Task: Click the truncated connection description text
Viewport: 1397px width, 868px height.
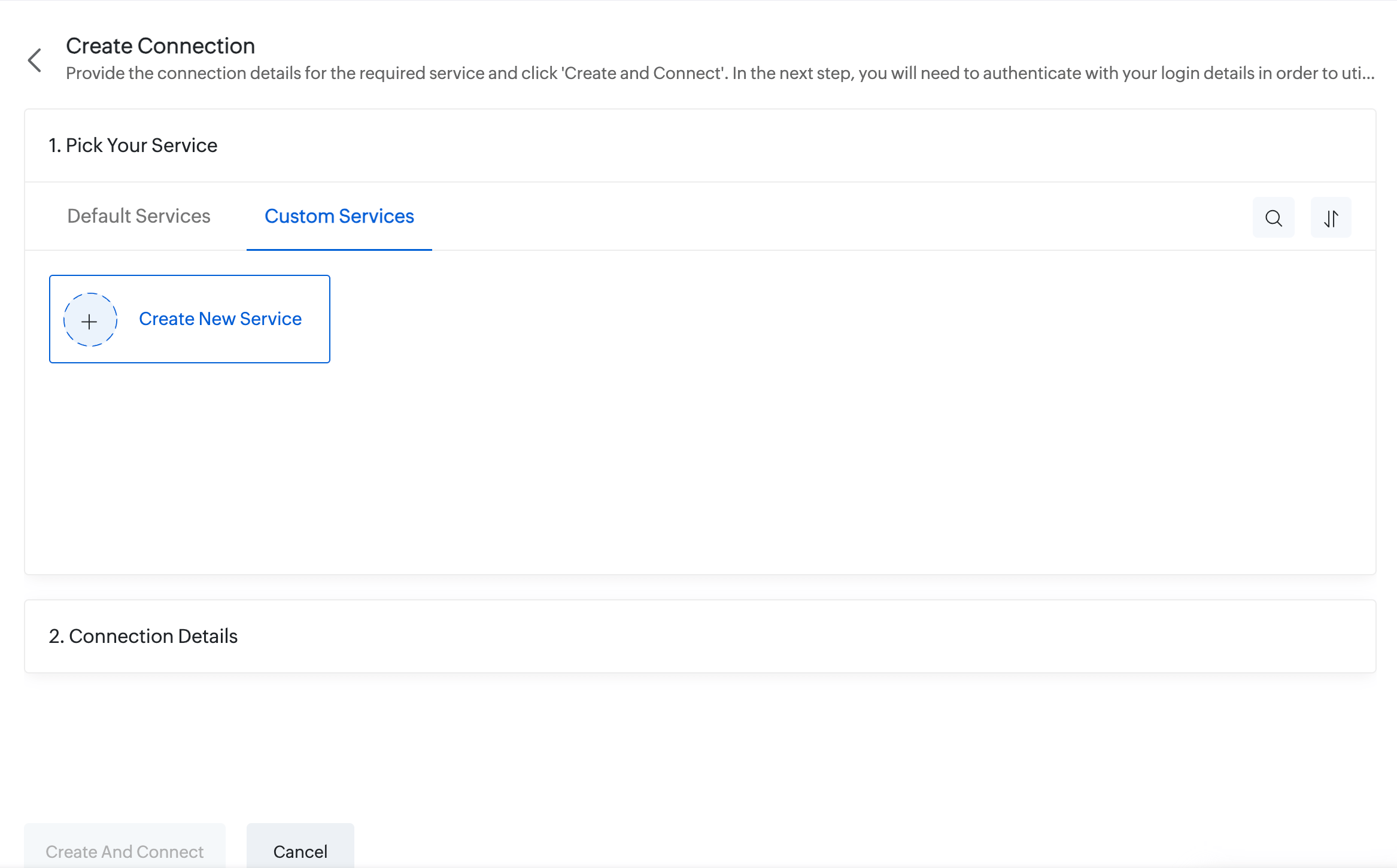Action: point(419,73)
